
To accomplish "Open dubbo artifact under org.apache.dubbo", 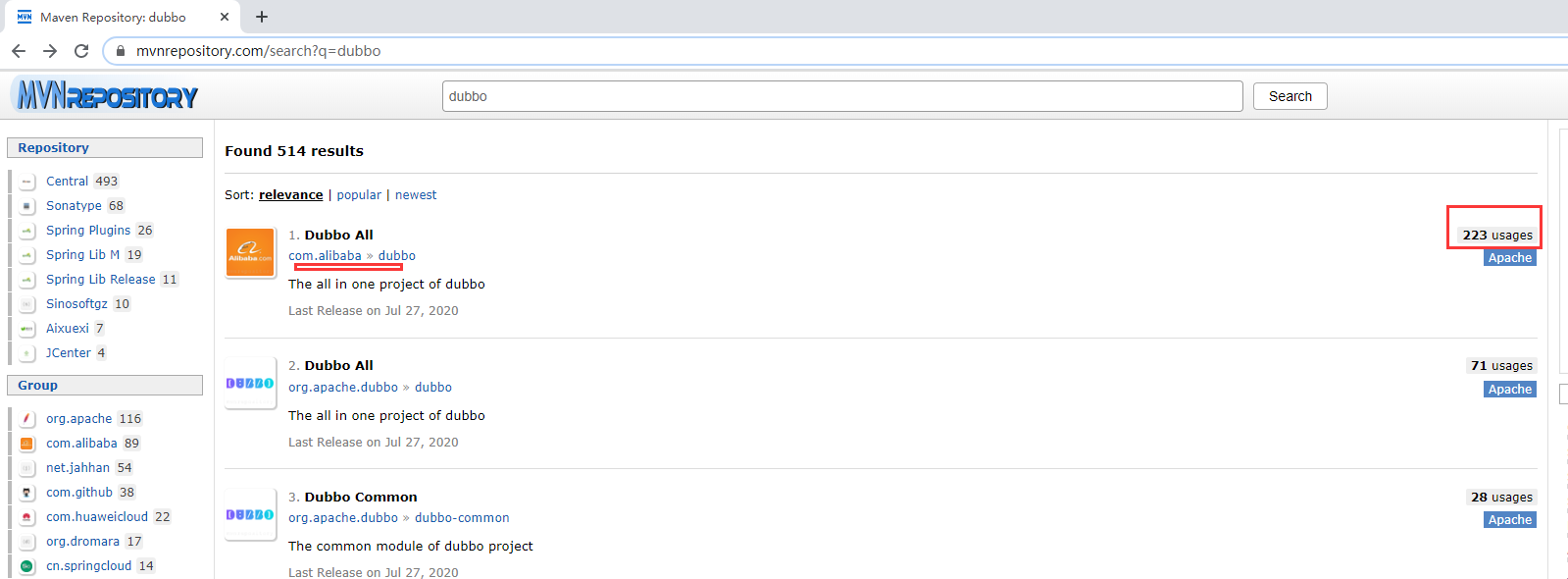I will 433,388.
